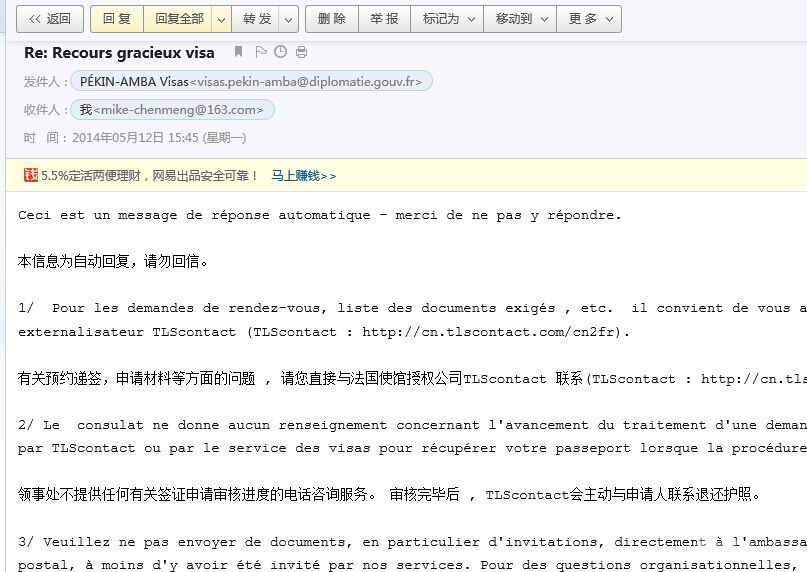
Task: Click the recipient mike-chenmeng@163.com chip
Action: point(172,110)
